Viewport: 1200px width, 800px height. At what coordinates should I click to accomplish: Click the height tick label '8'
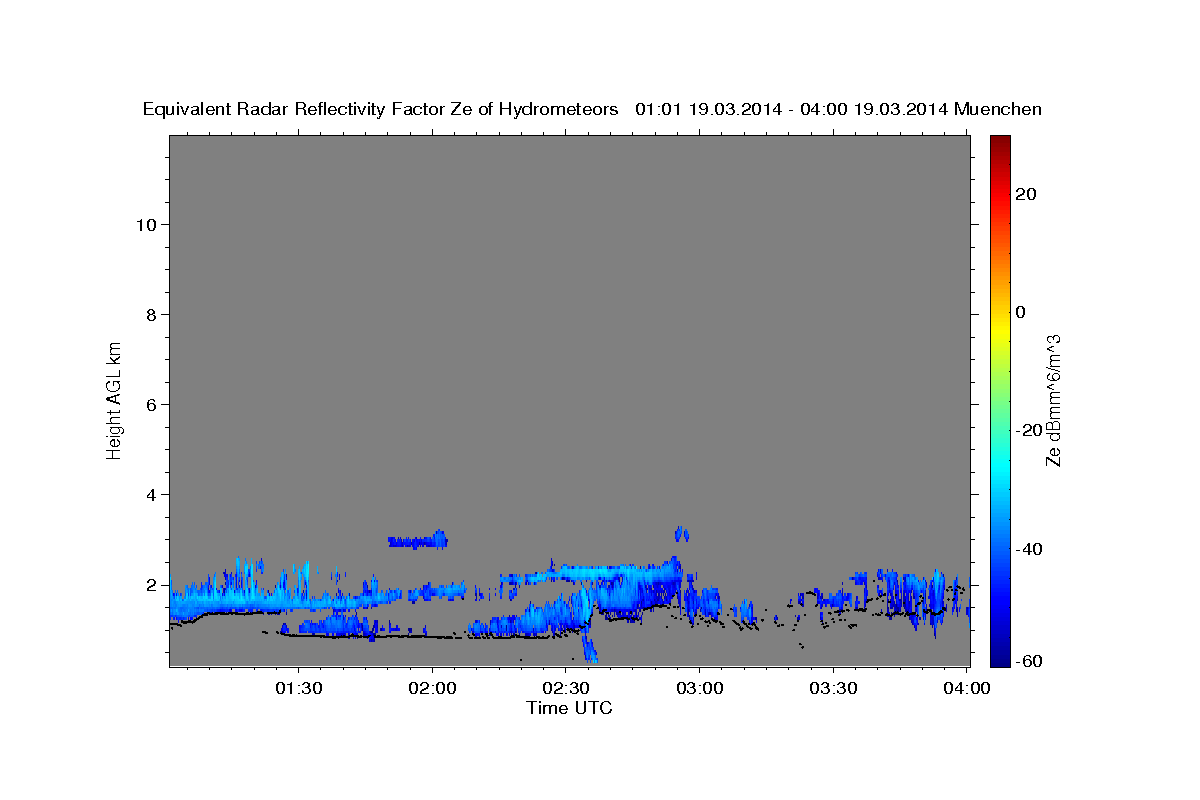click(x=150, y=315)
